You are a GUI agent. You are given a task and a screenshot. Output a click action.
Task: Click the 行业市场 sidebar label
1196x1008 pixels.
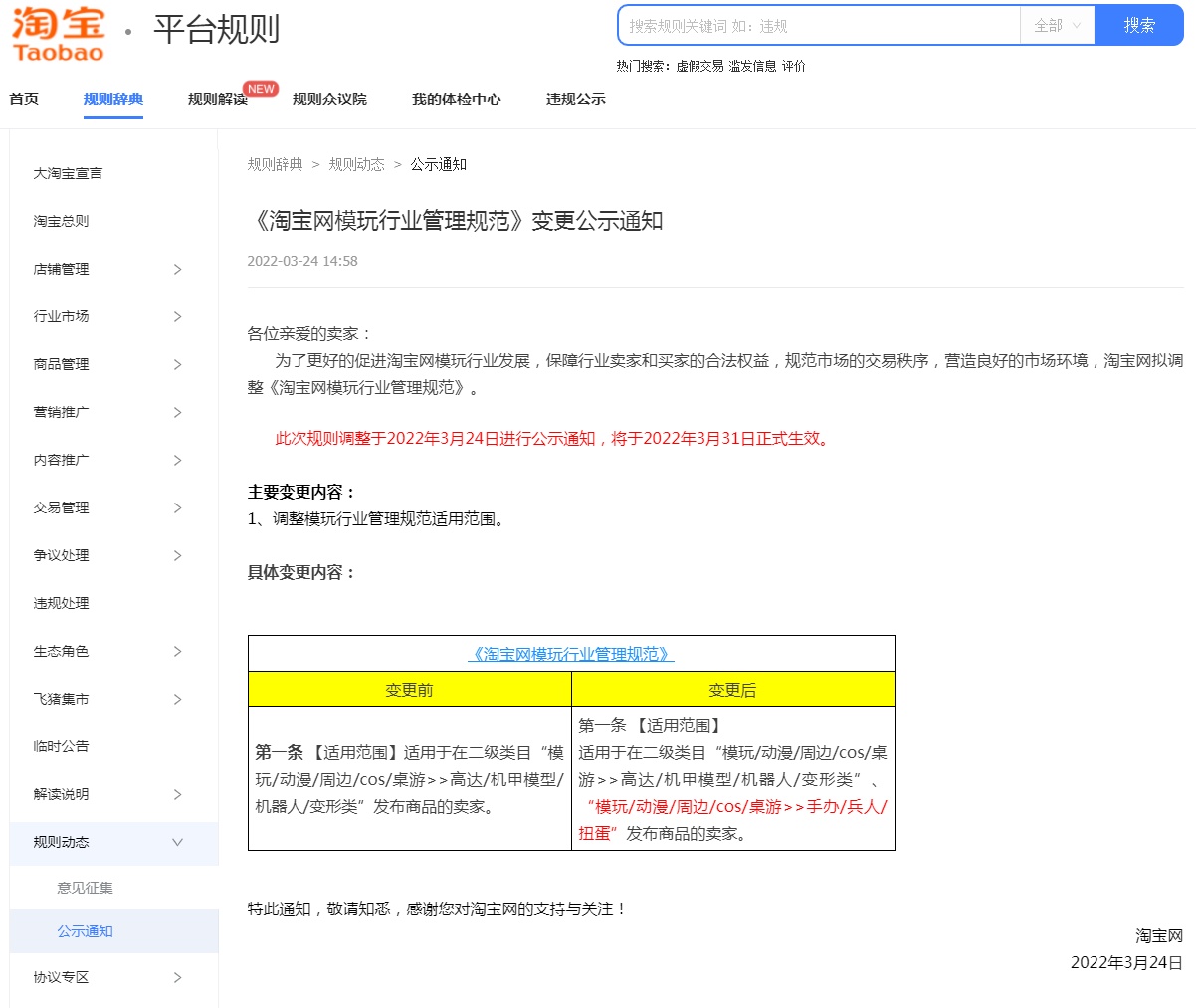pos(61,316)
